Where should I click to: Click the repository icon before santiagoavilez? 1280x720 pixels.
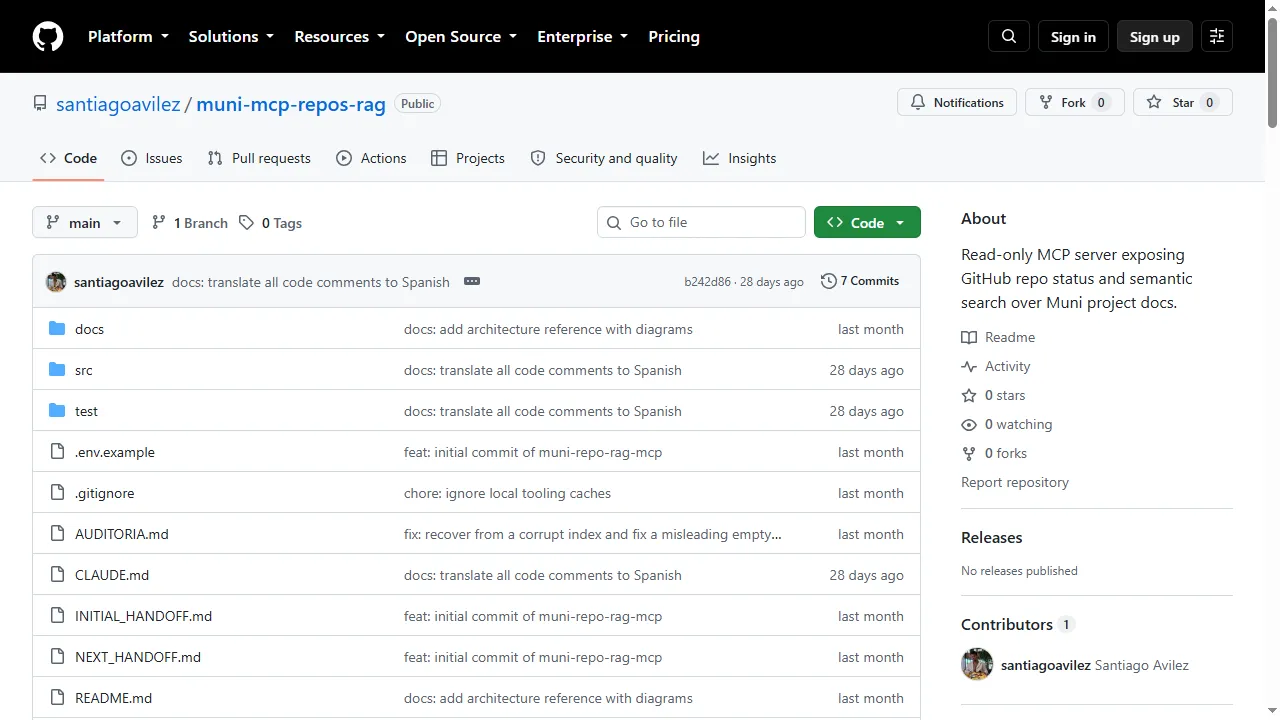[40, 103]
